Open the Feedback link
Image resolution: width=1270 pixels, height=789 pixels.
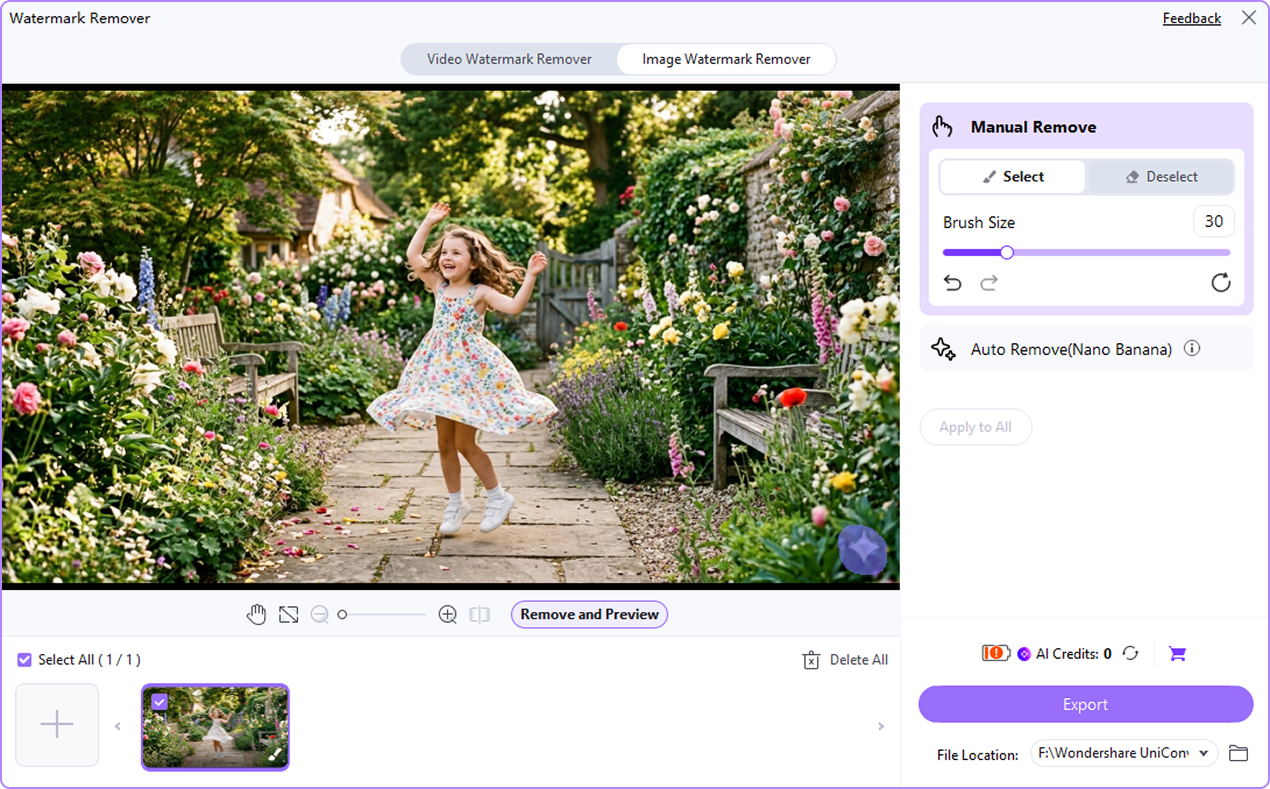pyautogui.click(x=1191, y=18)
